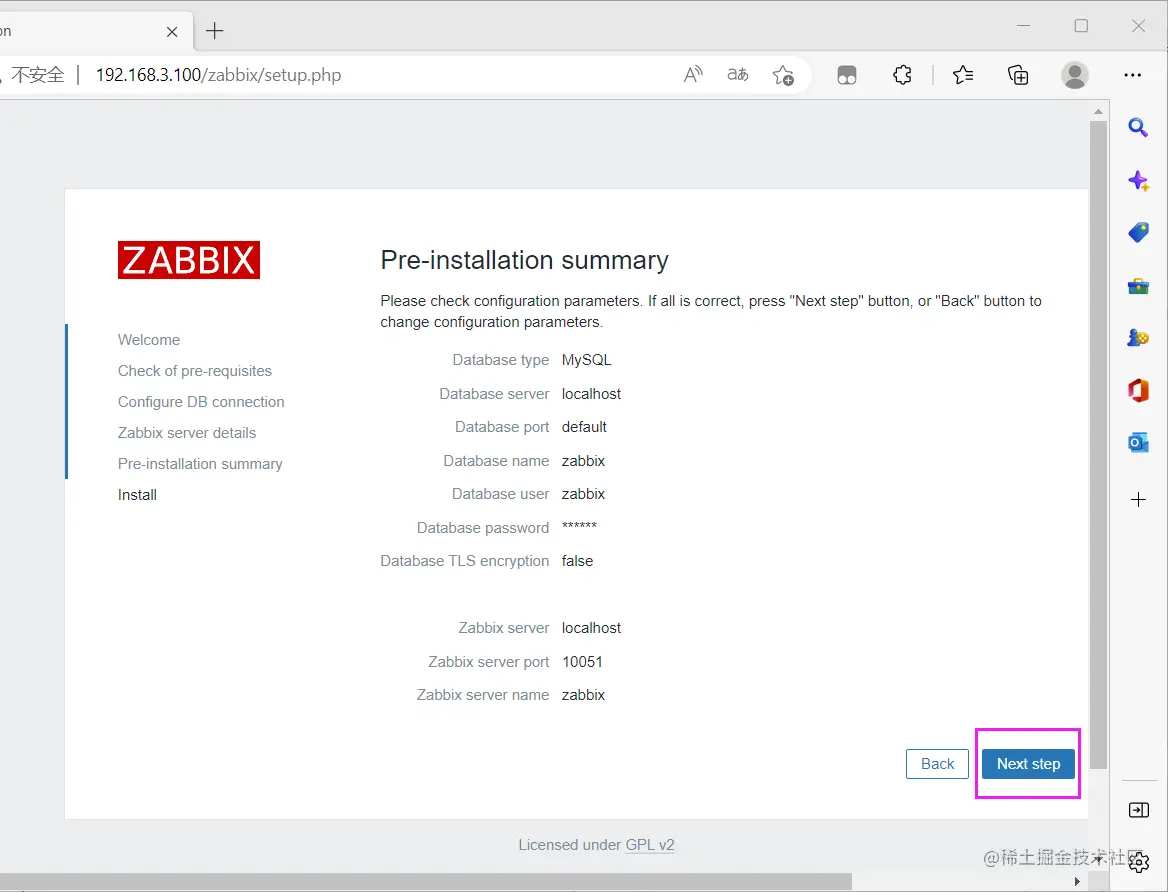Click the translate page icon
Viewport: 1168px width, 892px height.
(737, 75)
